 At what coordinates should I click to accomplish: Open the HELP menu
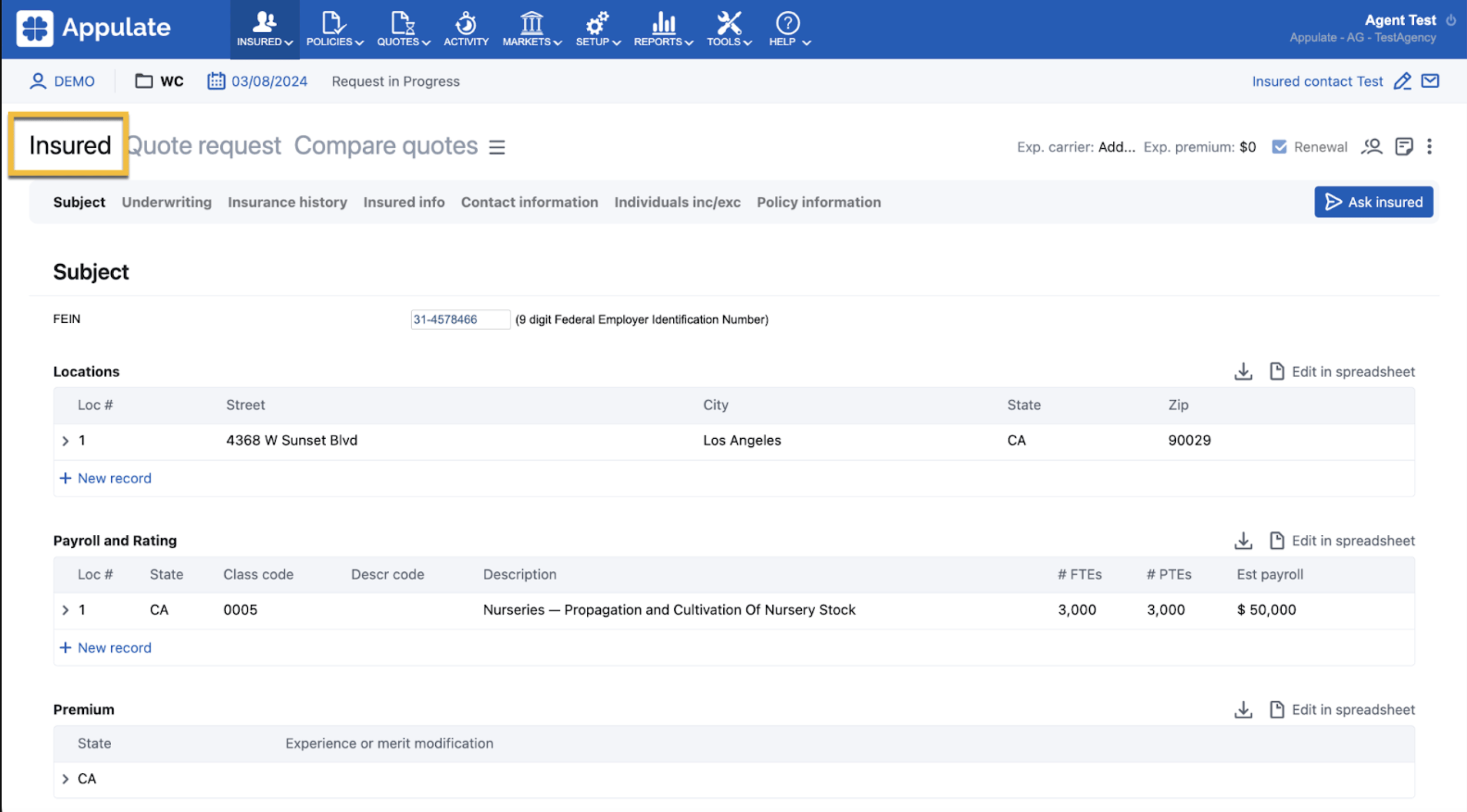(789, 29)
